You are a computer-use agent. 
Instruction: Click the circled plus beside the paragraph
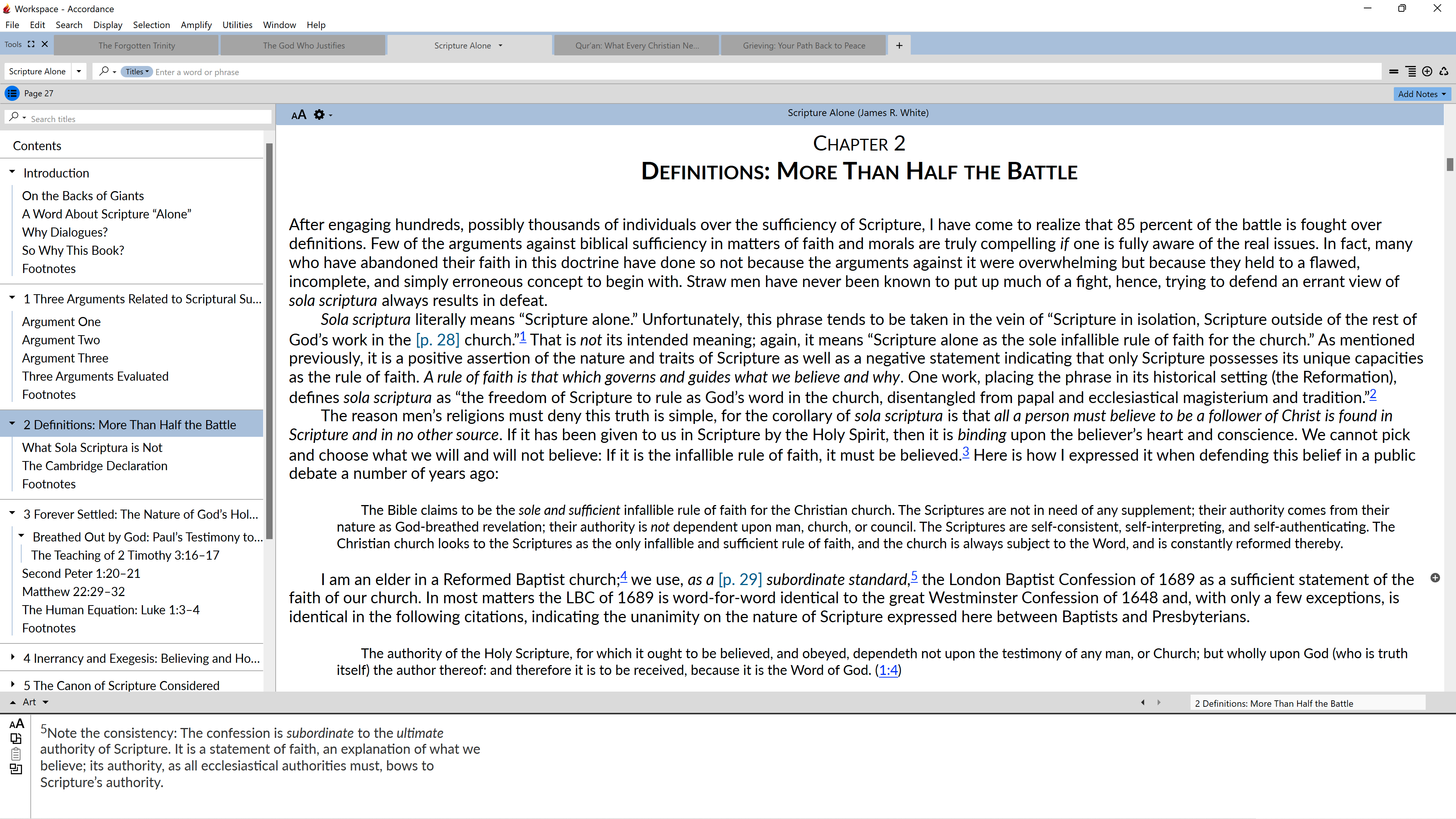1435,577
